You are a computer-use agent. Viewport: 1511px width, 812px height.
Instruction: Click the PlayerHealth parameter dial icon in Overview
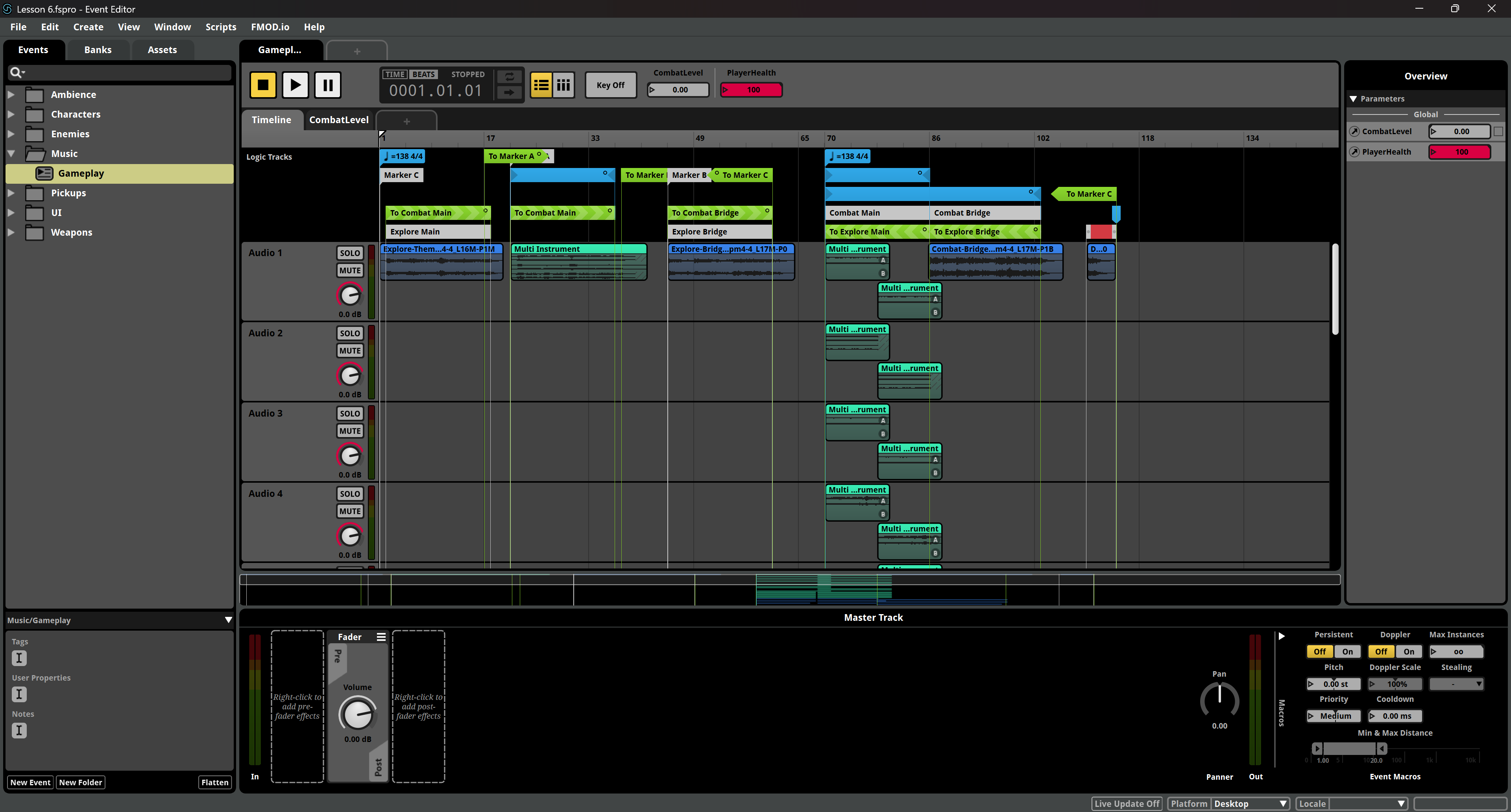click(x=1354, y=152)
